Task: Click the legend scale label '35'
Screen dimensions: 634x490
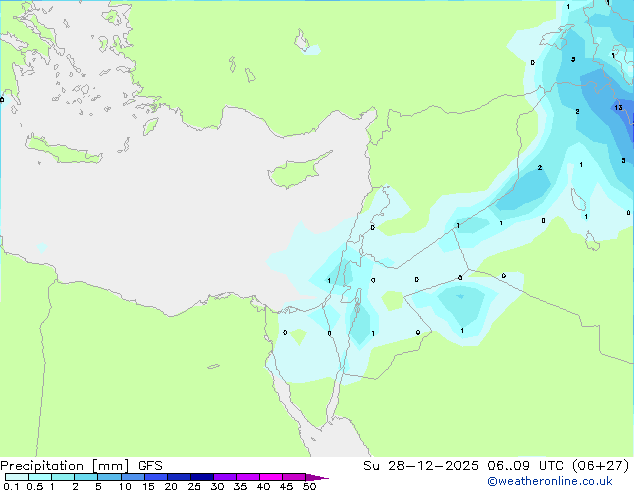Action: (x=240, y=486)
